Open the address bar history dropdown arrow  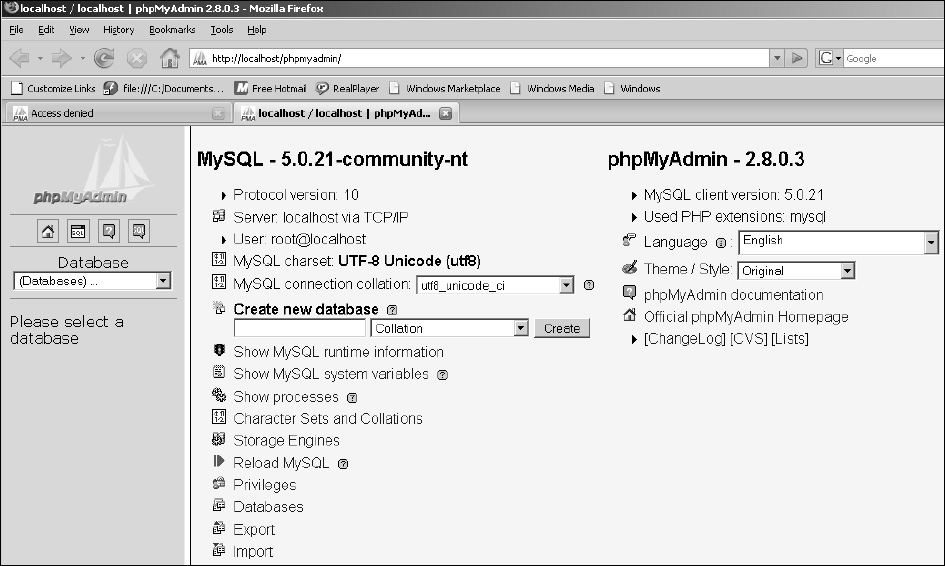(x=777, y=58)
